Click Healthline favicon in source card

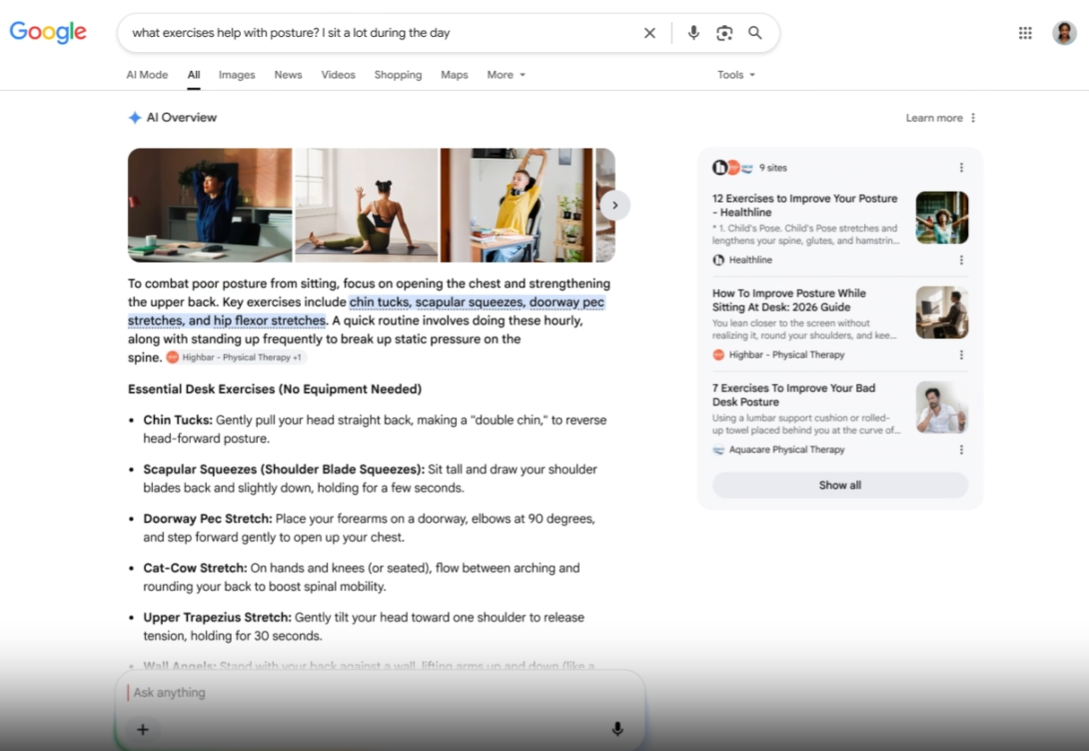click(718, 260)
